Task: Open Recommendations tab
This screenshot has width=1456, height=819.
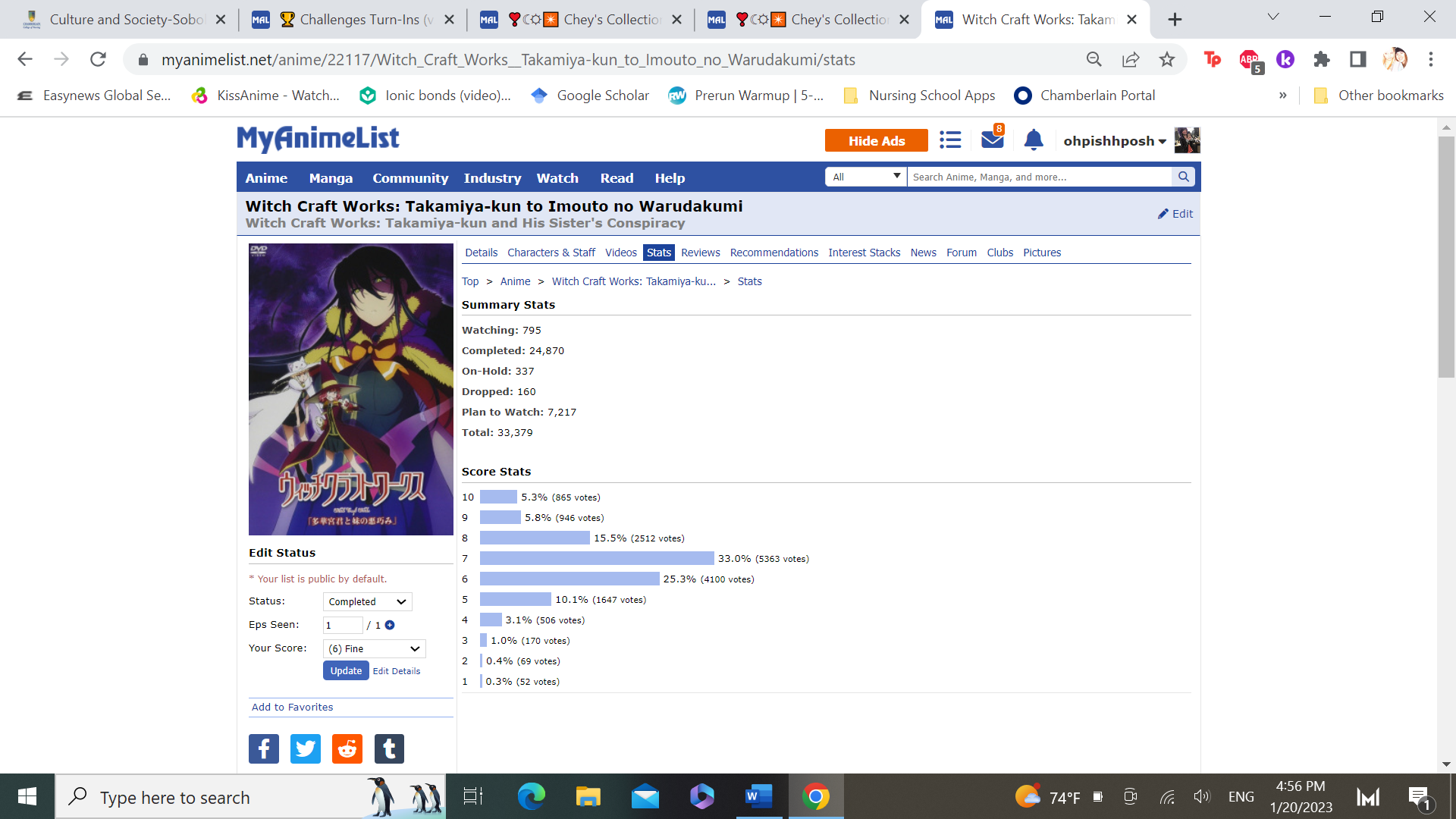Action: [774, 253]
